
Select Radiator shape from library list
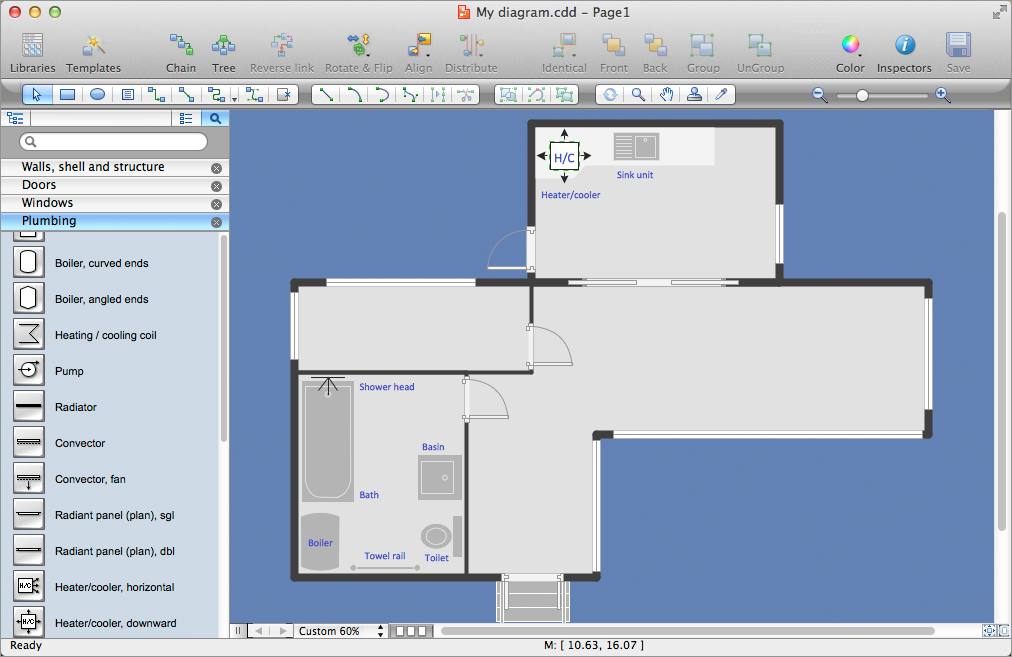click(x=75, y=407)
